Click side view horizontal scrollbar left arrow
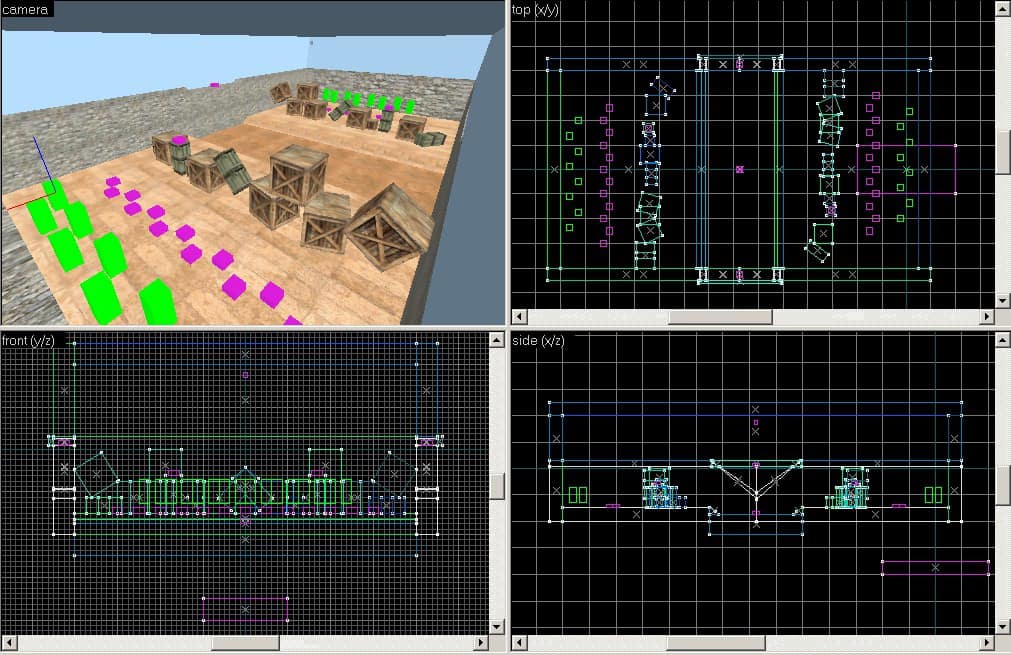The width and height of the screenshot is (1011, 655). pyautogui.click(x=519, y=642)
